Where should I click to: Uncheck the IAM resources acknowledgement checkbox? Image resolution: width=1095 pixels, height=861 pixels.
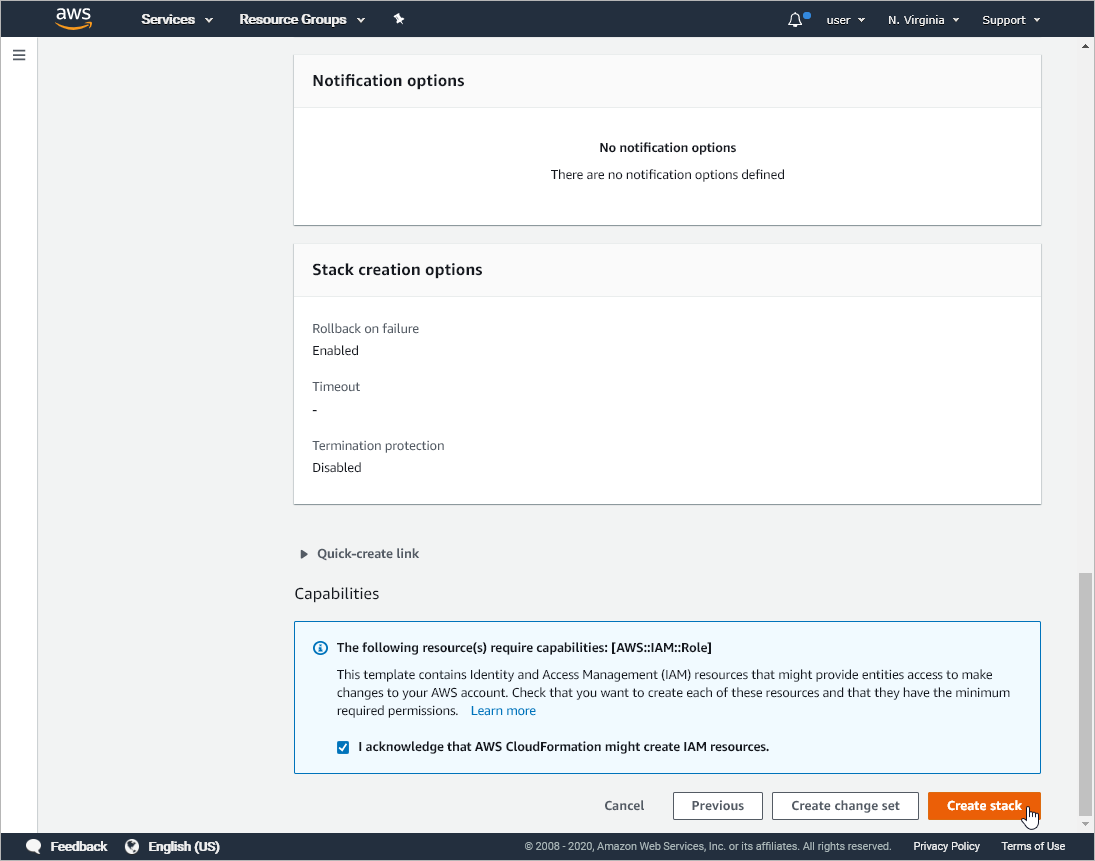343,747
